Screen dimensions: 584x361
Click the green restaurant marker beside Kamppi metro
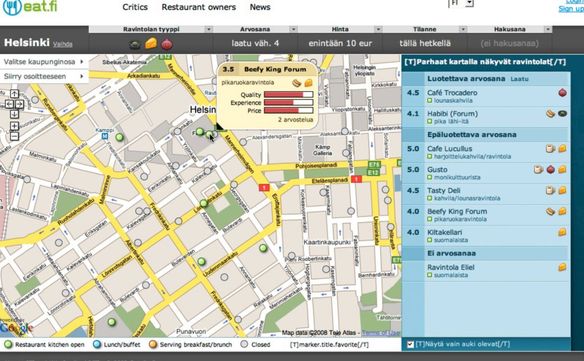[119, 137]
